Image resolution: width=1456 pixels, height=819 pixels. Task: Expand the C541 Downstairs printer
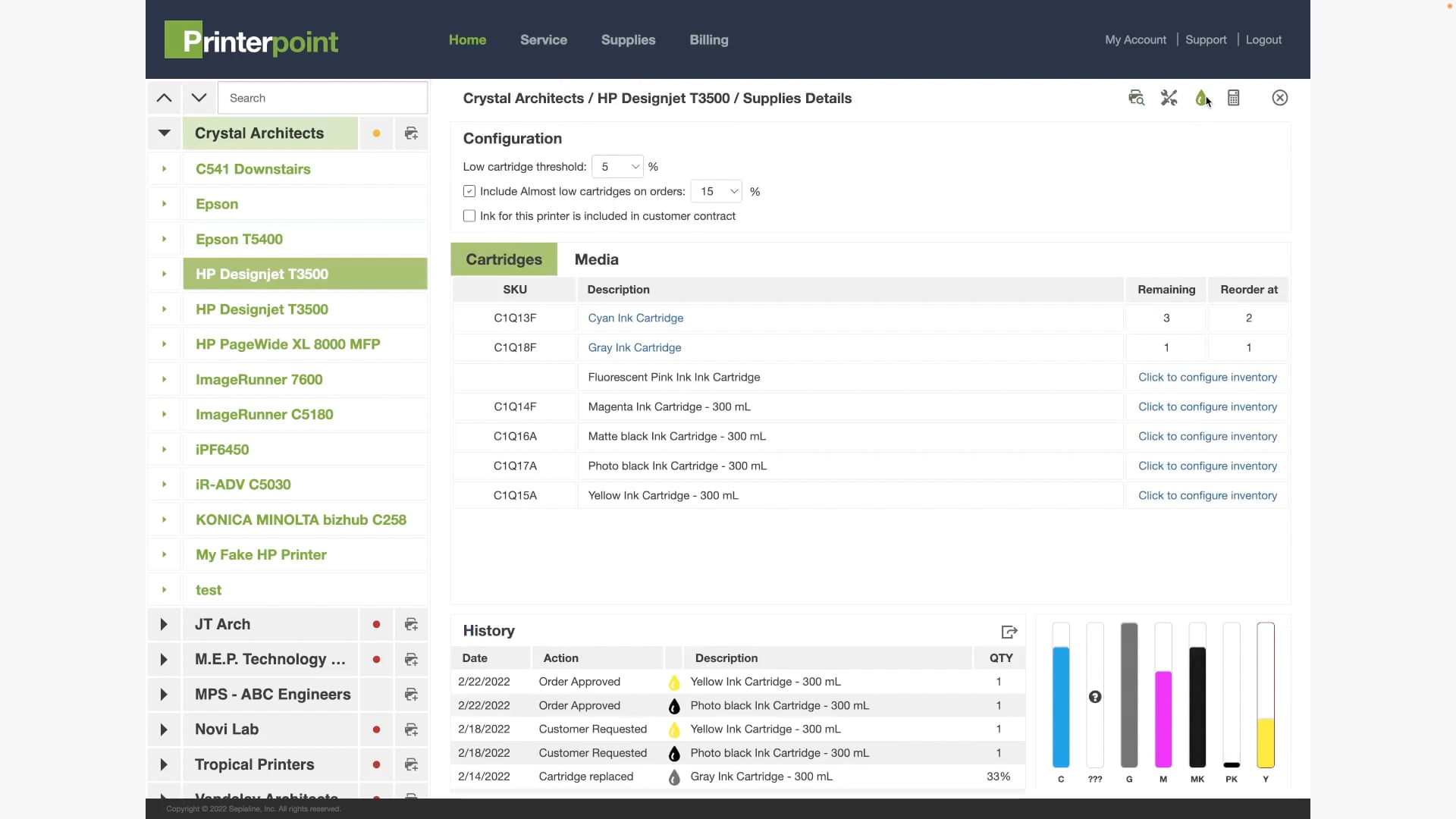(164, 169)
